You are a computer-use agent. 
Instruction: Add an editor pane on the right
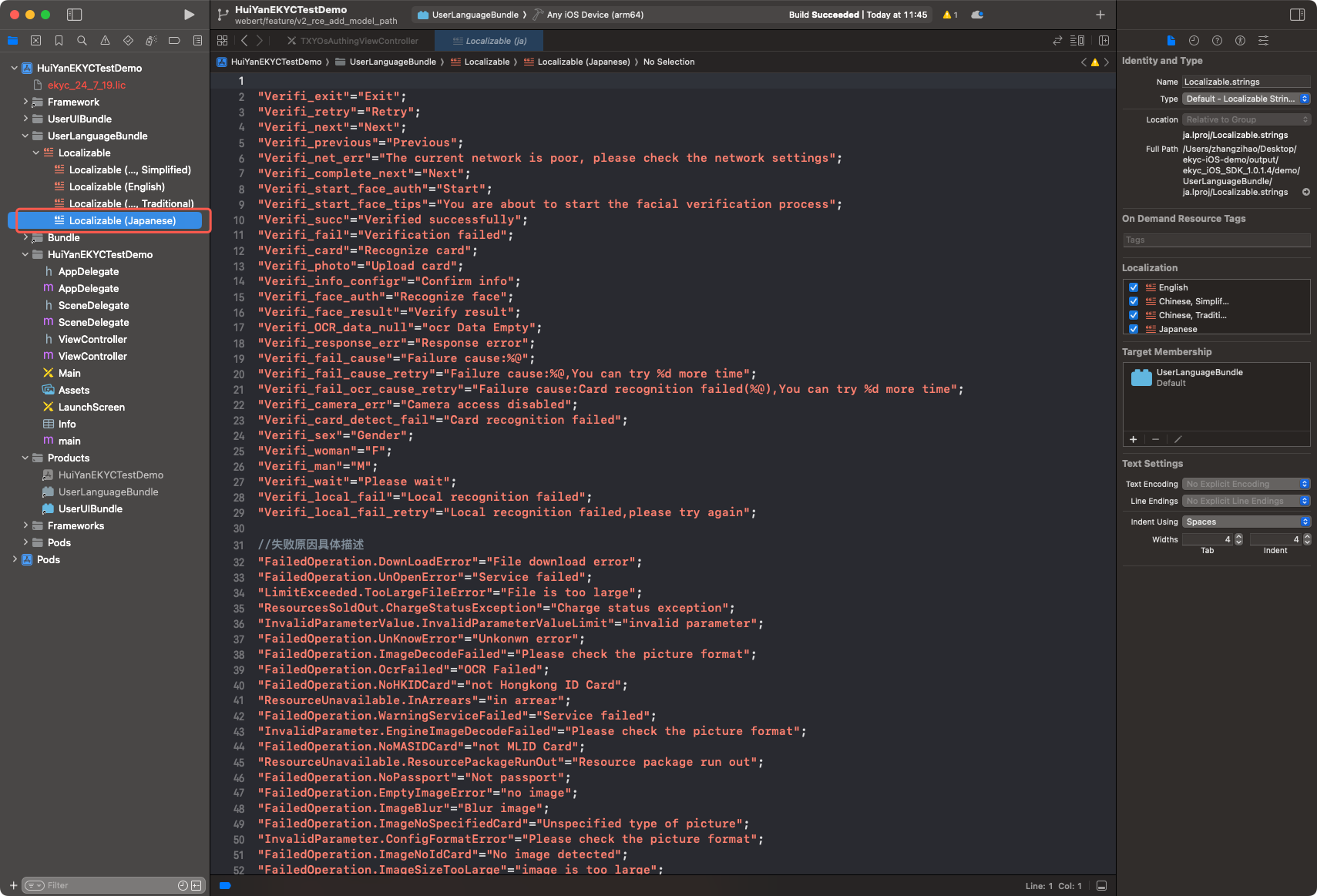point(1104,41)
